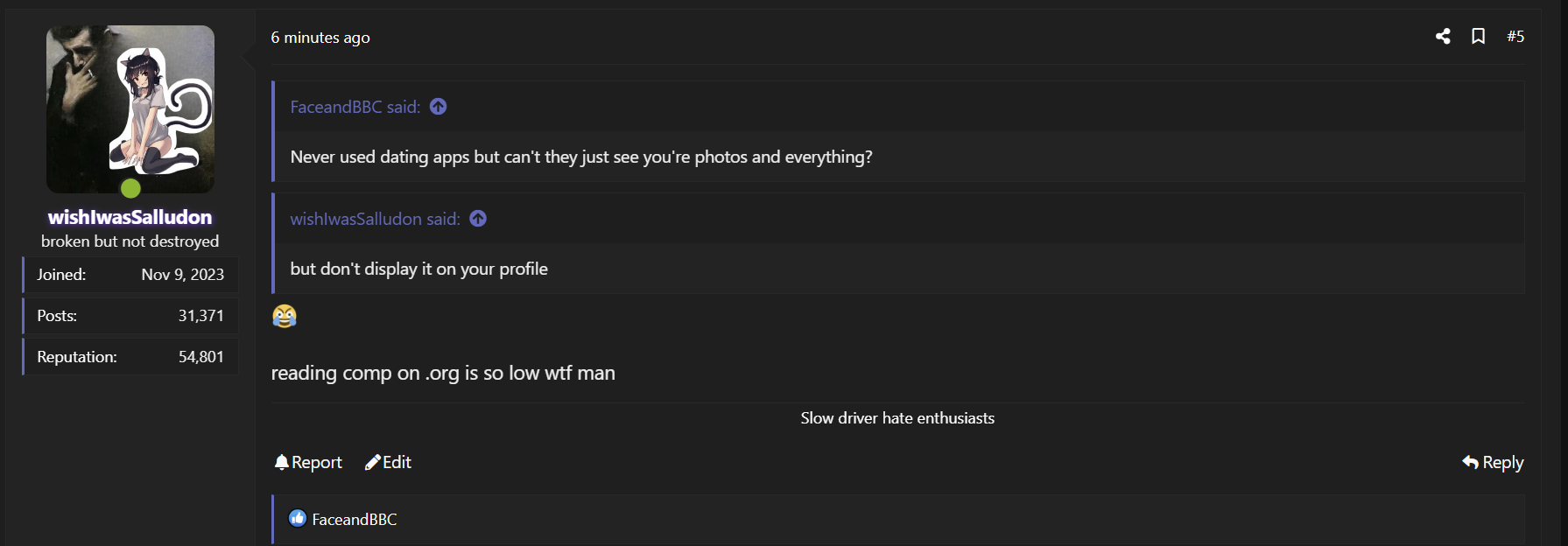The image size is (1568, 546).
Task: Jump to wishIwasSalludon's quoted post via arrow
Action: [478, 219]
